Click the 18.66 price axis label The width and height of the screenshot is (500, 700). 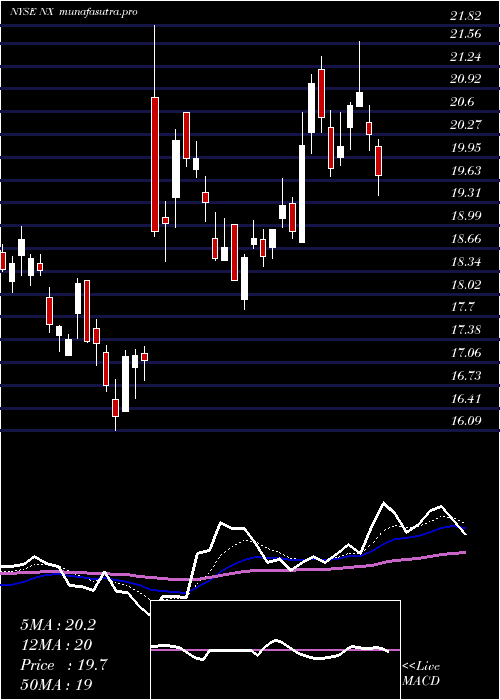(466, 239)
